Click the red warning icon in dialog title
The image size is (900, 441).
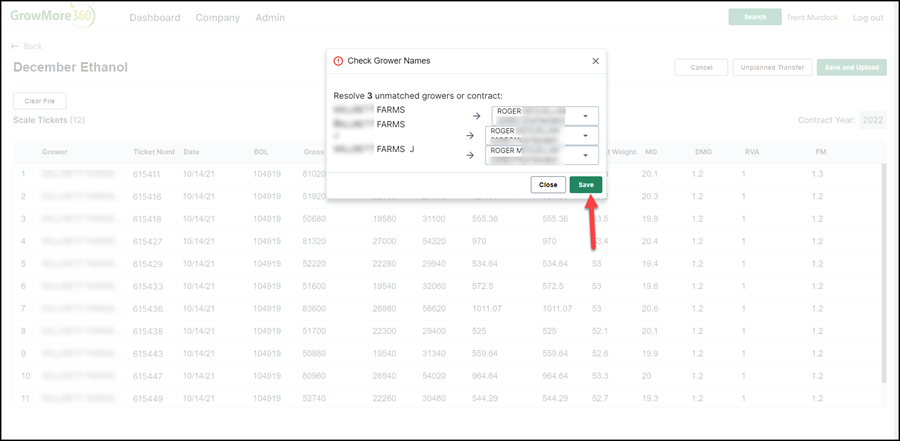tap(338, 61)
